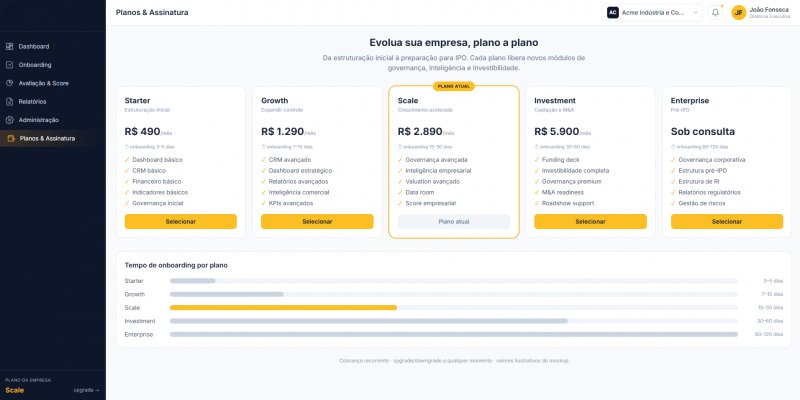Follow the upgrade link in sidebar footer

pyautogui.click(x=86, y=390)
